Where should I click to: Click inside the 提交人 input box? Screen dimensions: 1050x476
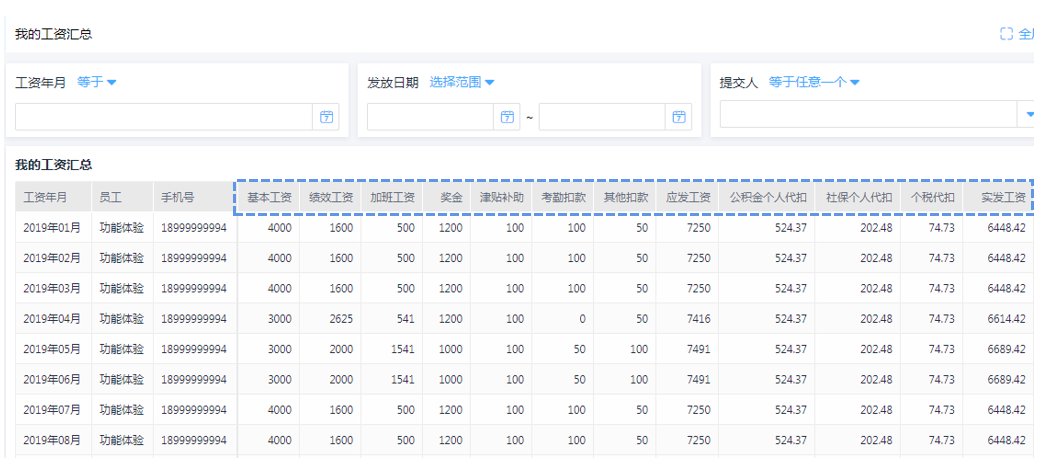866,117
